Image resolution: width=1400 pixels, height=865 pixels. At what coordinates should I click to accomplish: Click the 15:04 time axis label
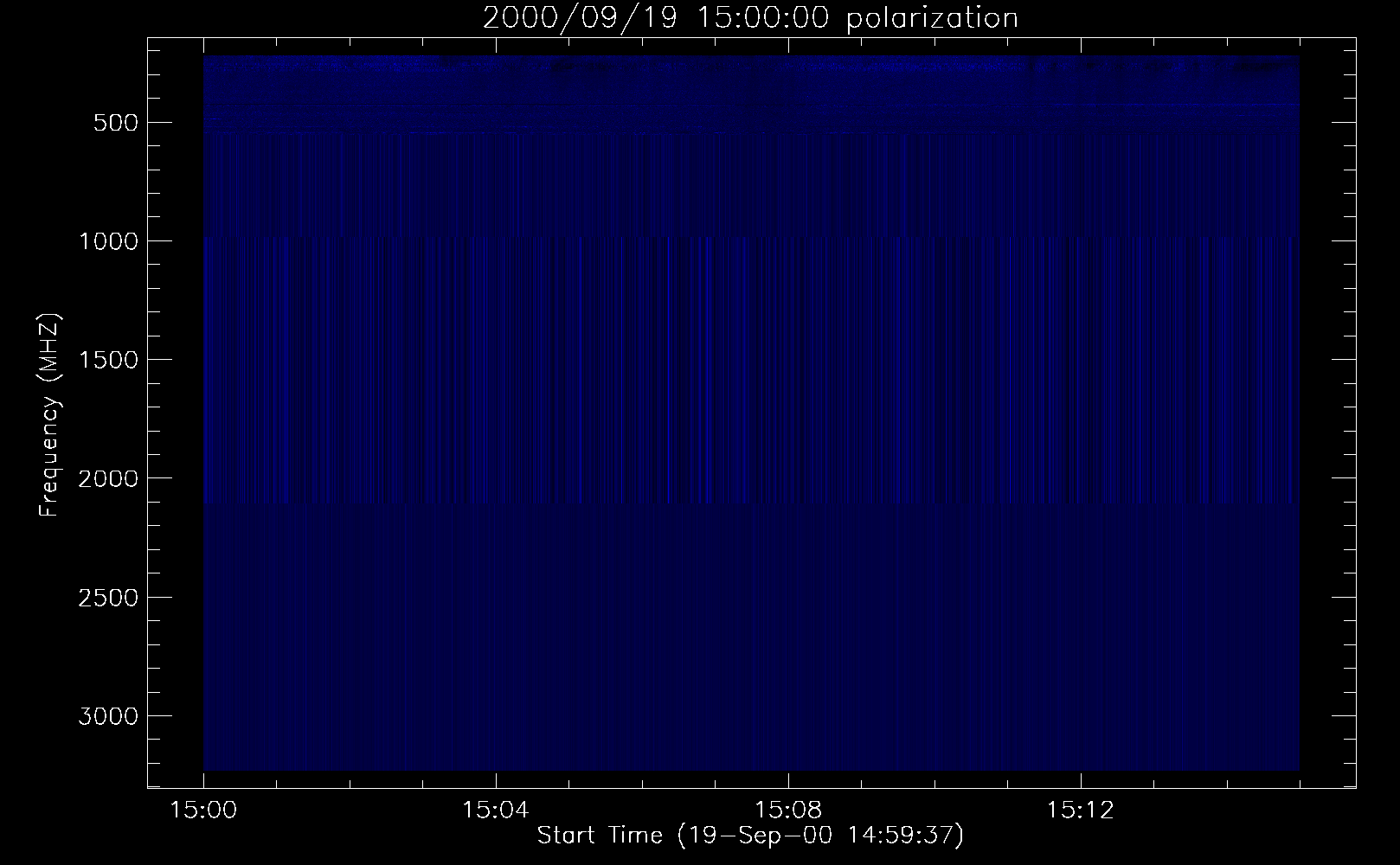pyautogui.click(x=495, y=811)
